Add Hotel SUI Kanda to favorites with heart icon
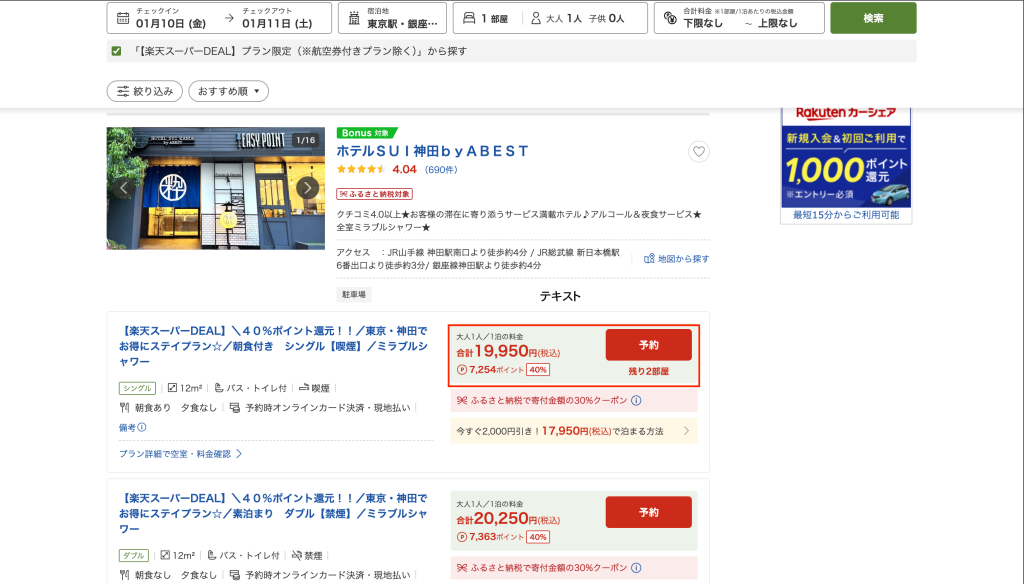 pos(699,152)
